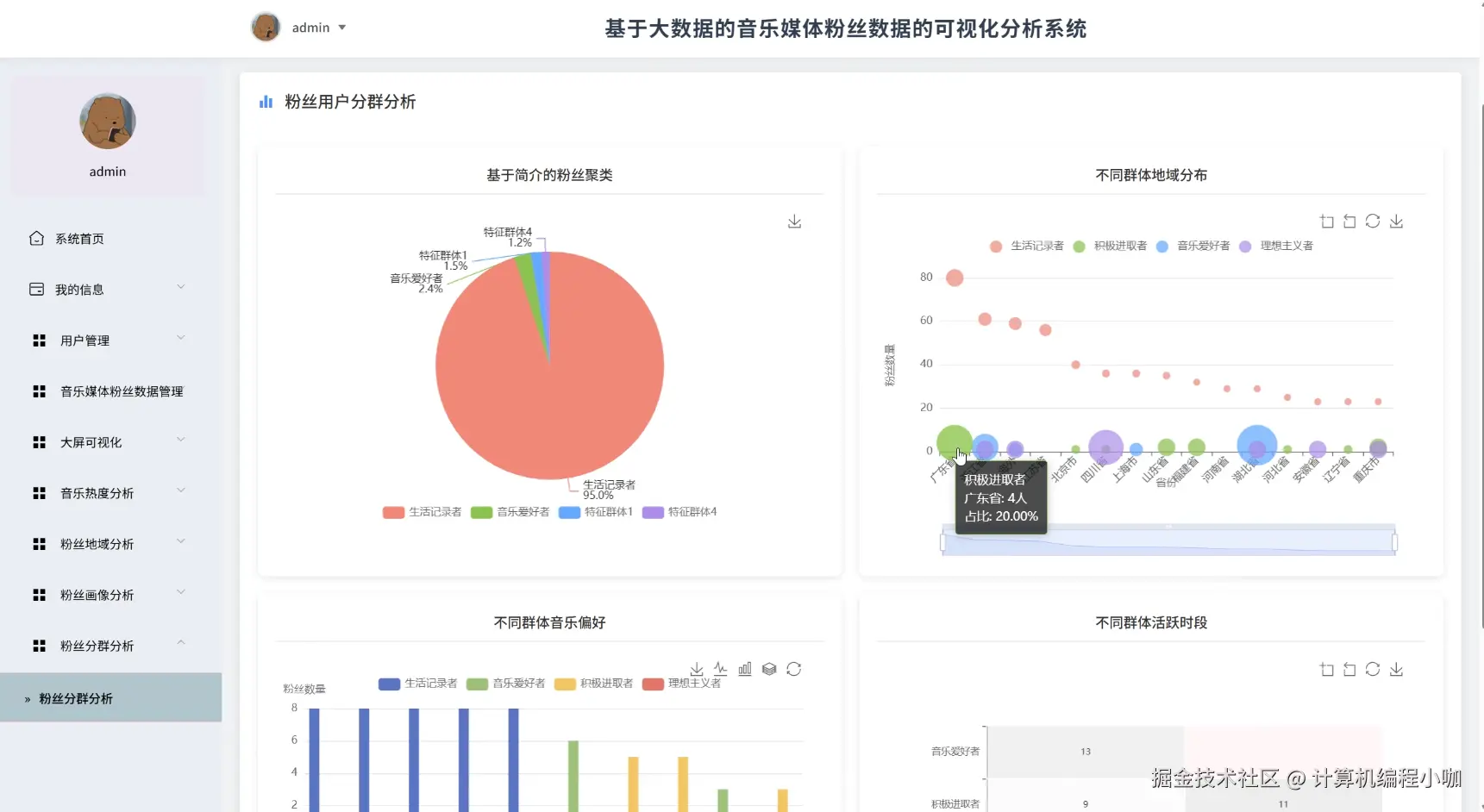Select the 粉丝地域分析 menu label

(97, 544)
